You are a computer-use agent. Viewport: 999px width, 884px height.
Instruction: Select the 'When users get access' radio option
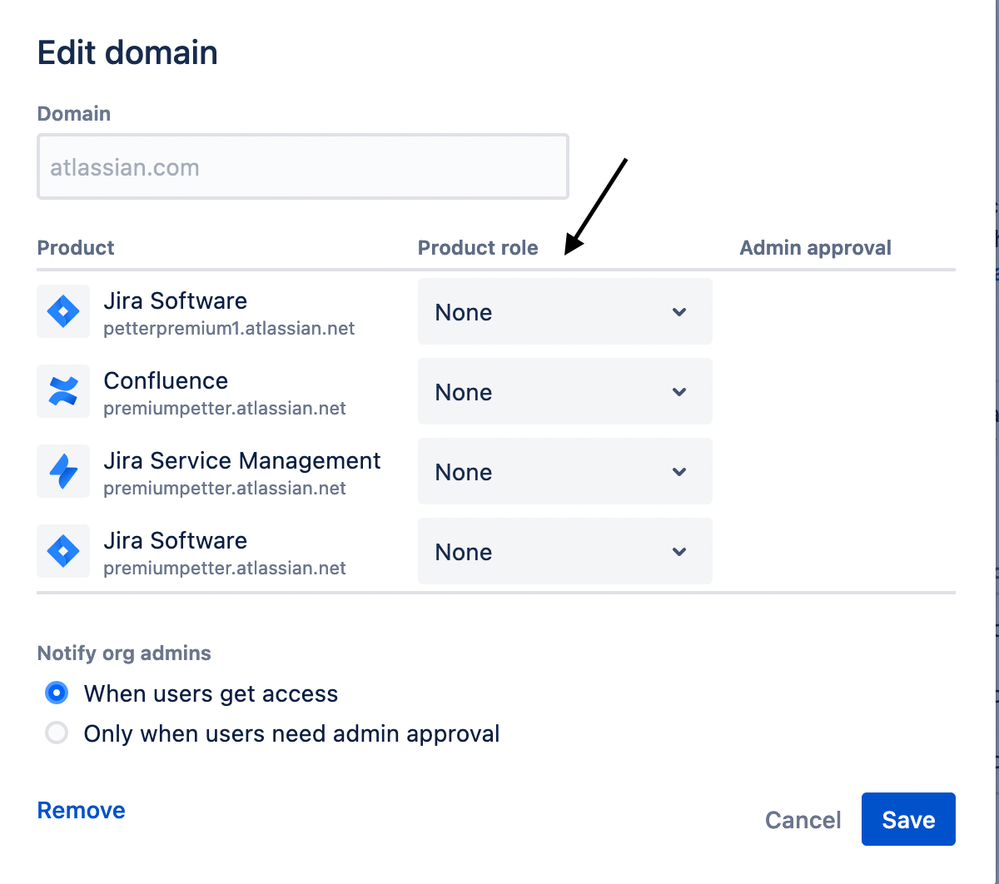click(57, 693)
